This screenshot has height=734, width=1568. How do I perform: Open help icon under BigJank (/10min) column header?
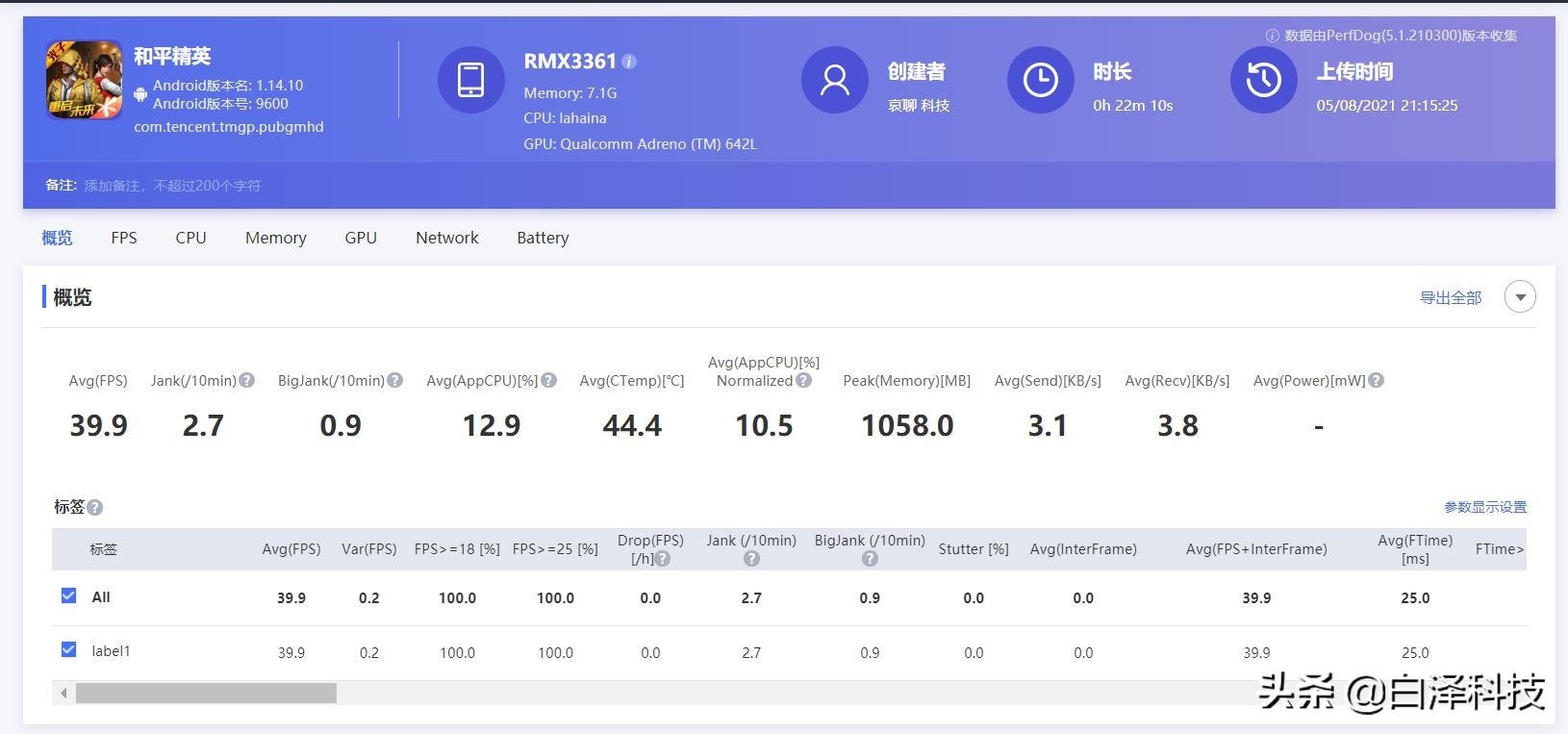coord(870,558)
